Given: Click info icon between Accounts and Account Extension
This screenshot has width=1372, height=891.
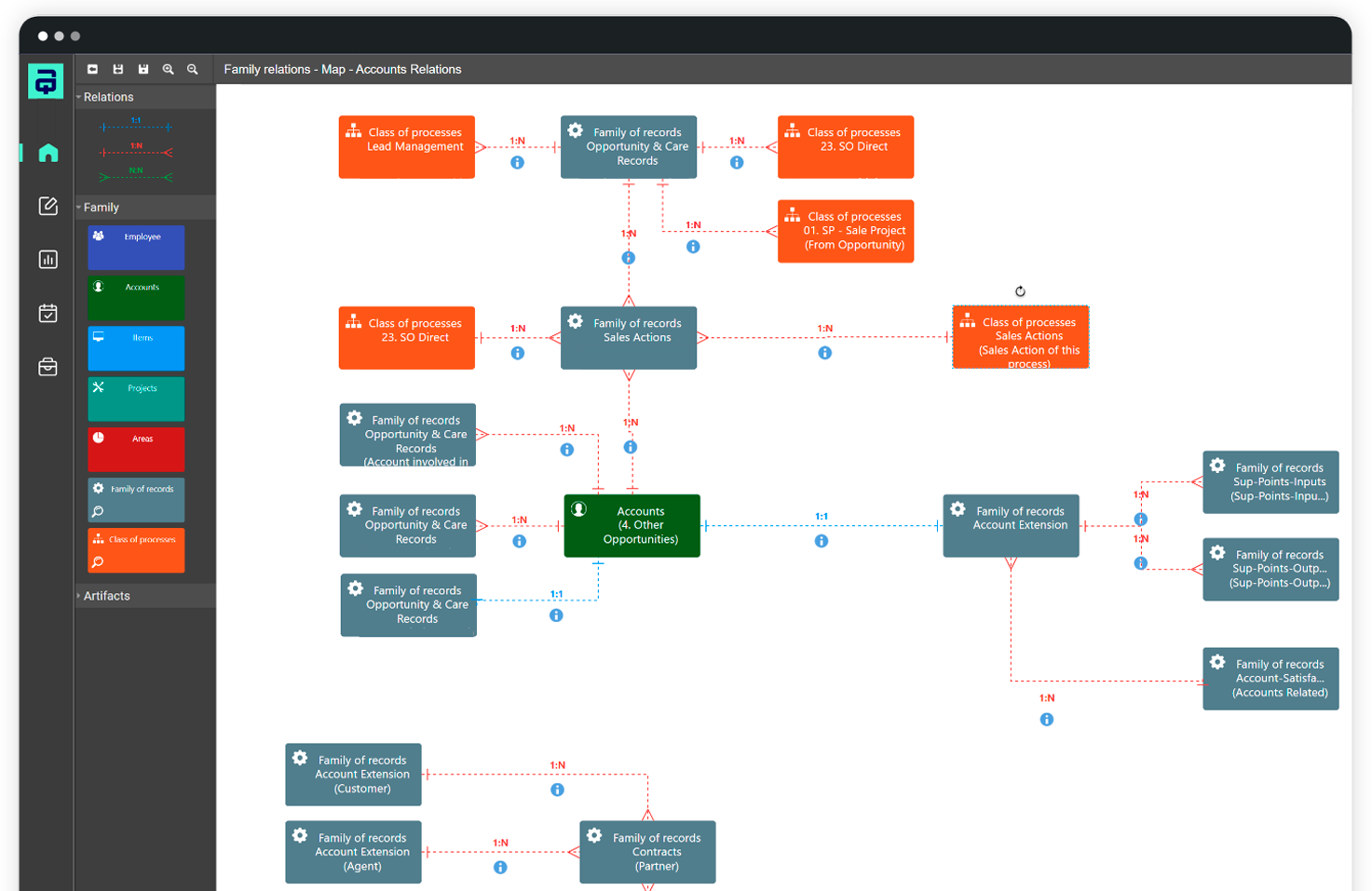Looking at the screenshot, I should click(x=822, y=541).
